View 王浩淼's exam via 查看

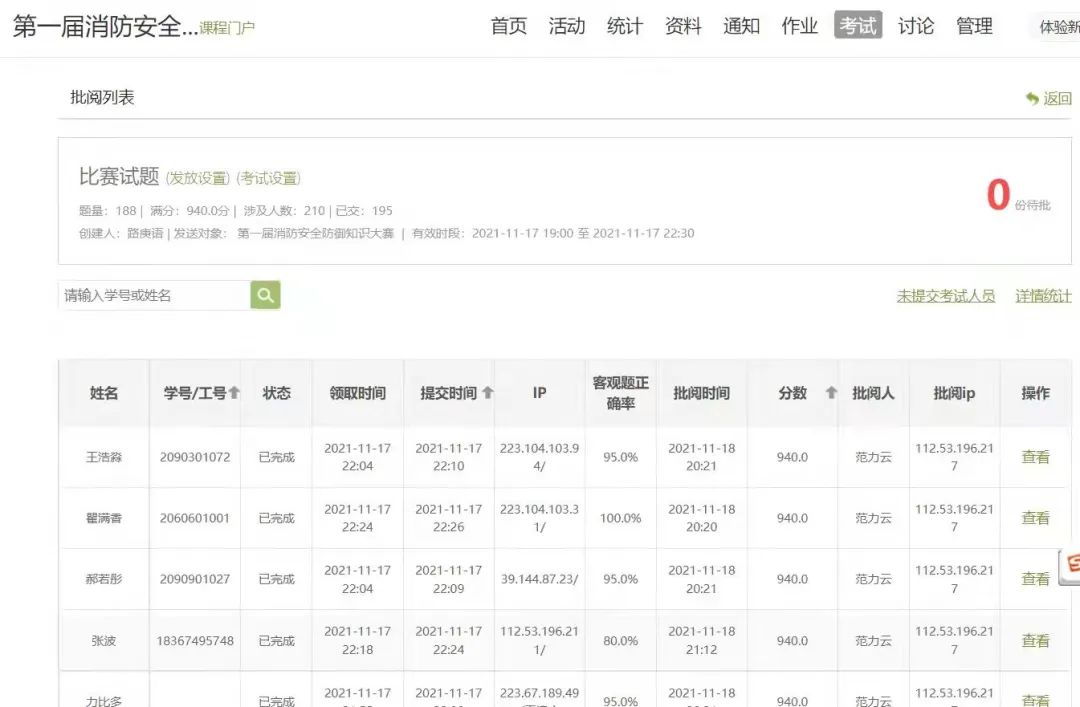tap(1035, 457)
